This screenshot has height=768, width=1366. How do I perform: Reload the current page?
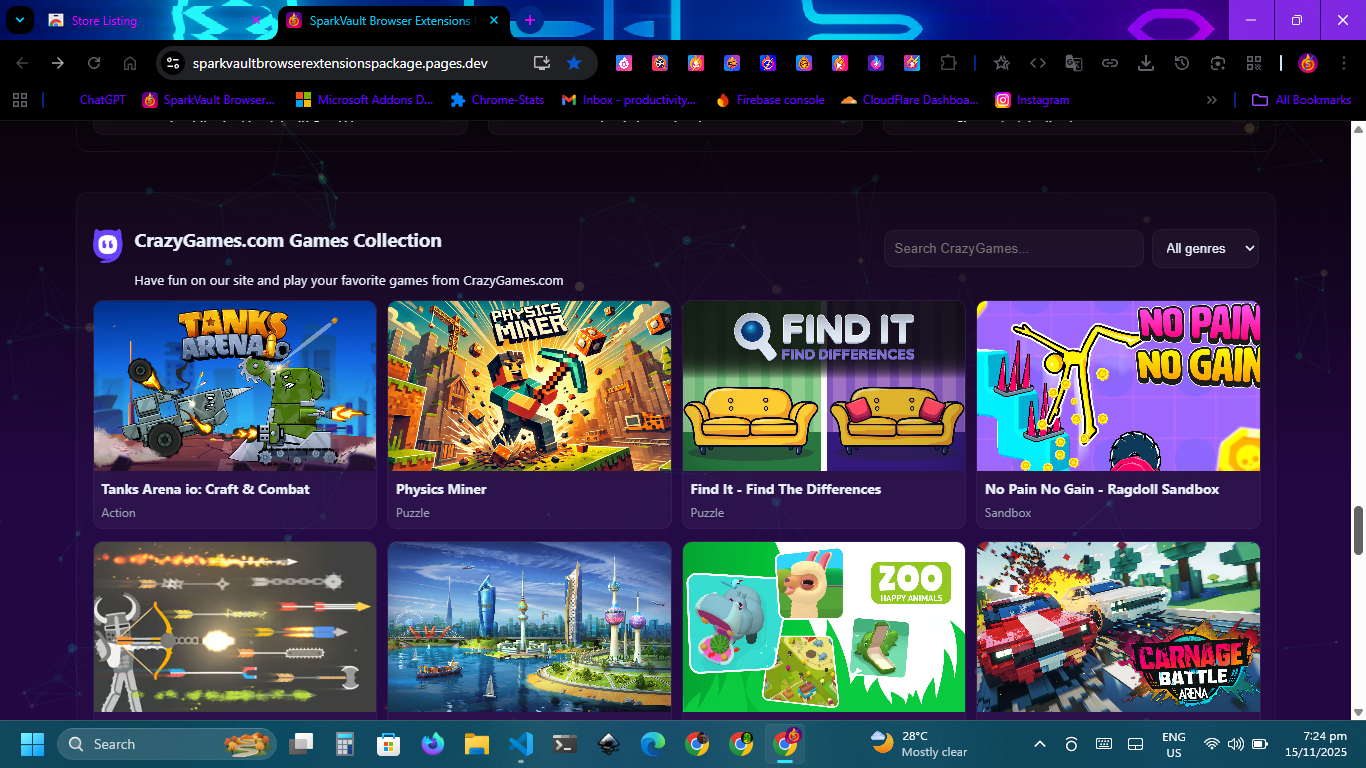pos(94,63)
